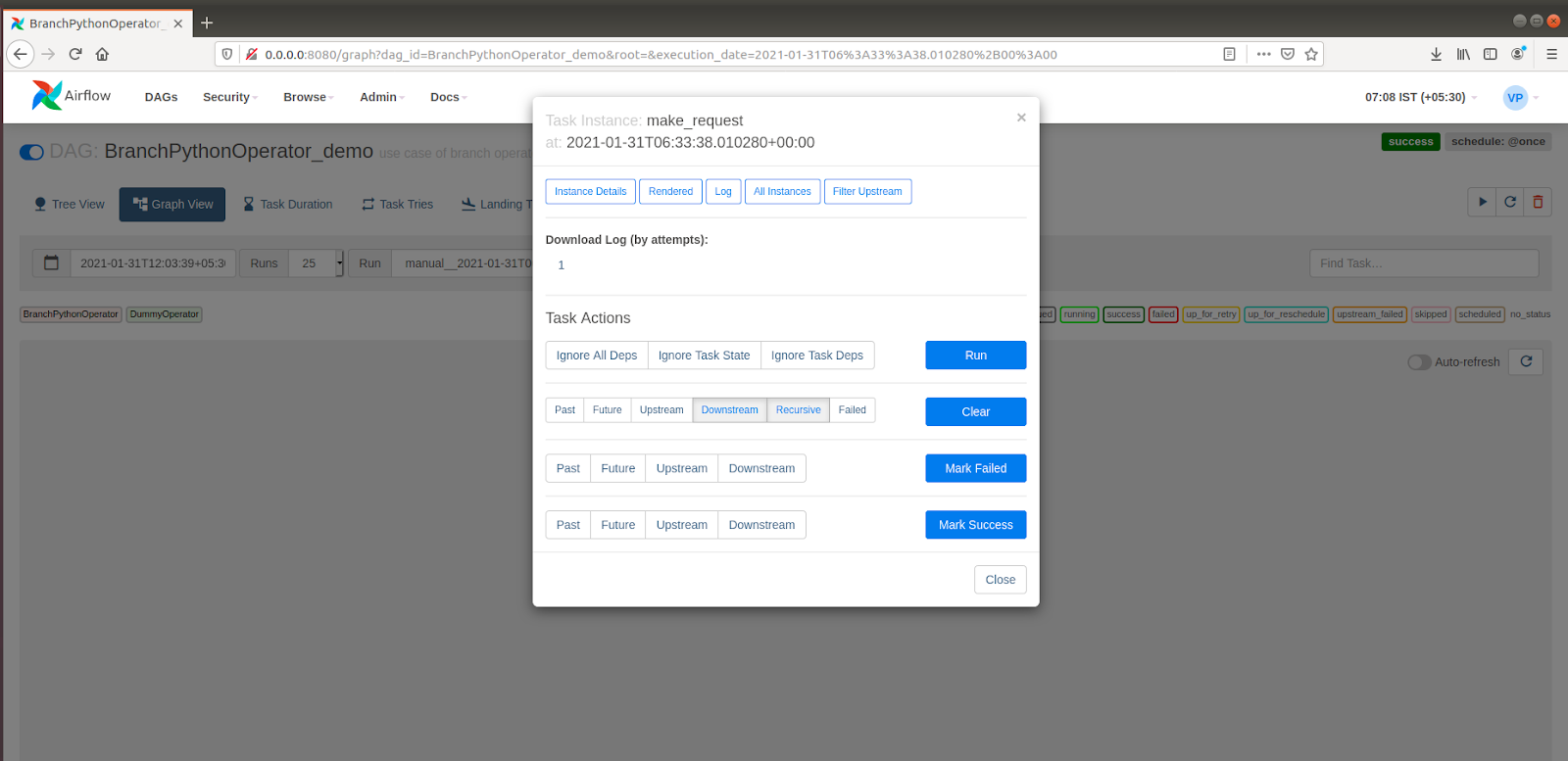1568x761 pixels.
Task: Click the browser reload page icon
Action: coord(75,54)
